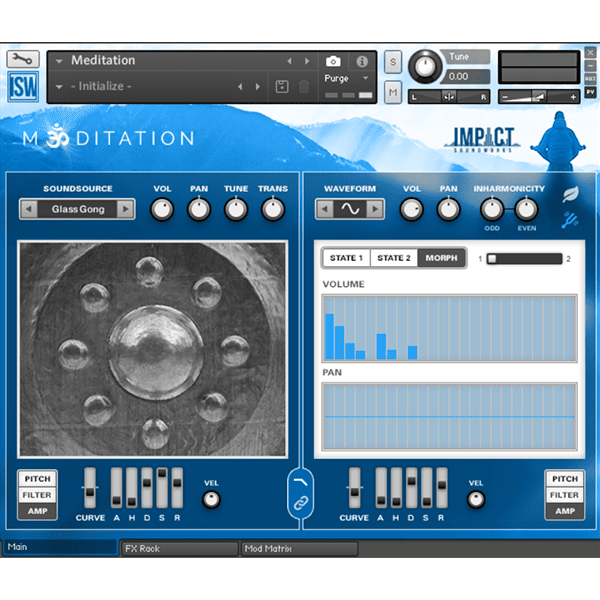600x600 pixels.
Task: Select the STATE 2 button
Action: click(x=394, y=258)
